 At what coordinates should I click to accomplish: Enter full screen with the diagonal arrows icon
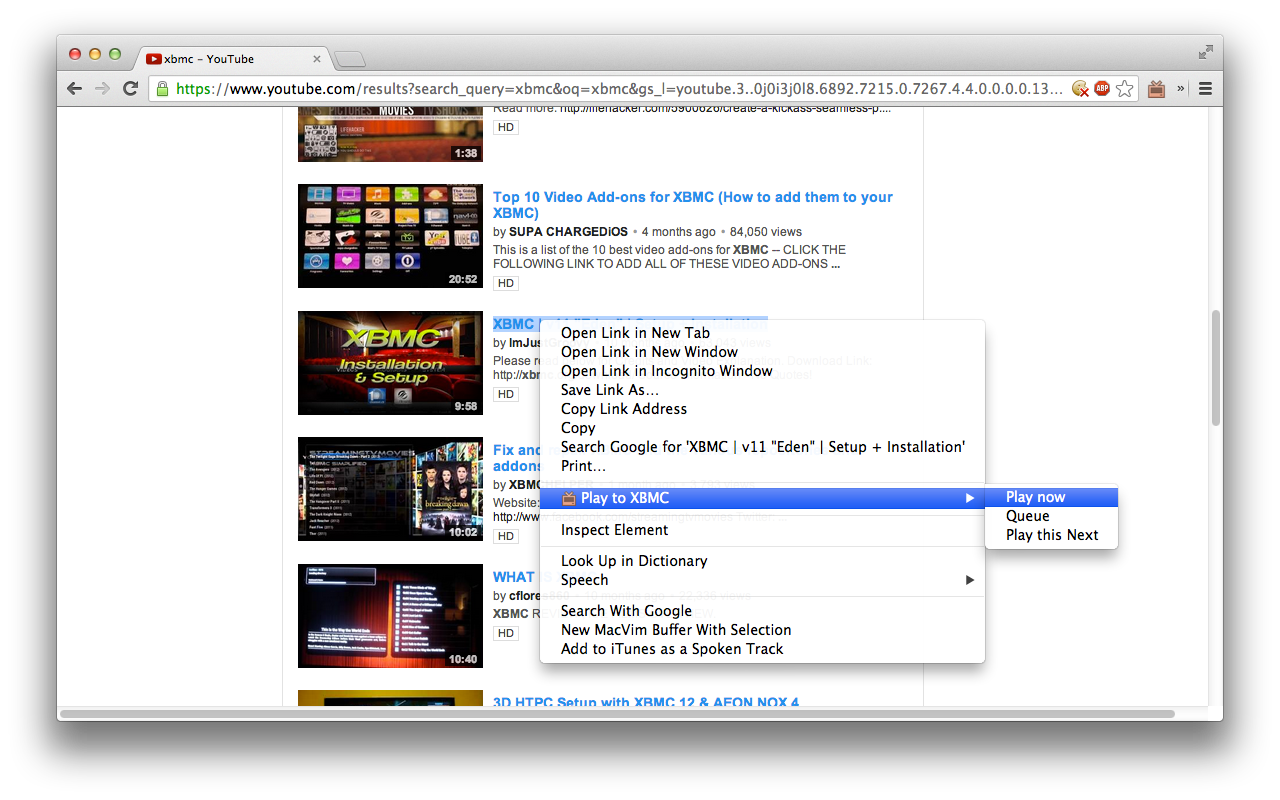click(1207, 52)
